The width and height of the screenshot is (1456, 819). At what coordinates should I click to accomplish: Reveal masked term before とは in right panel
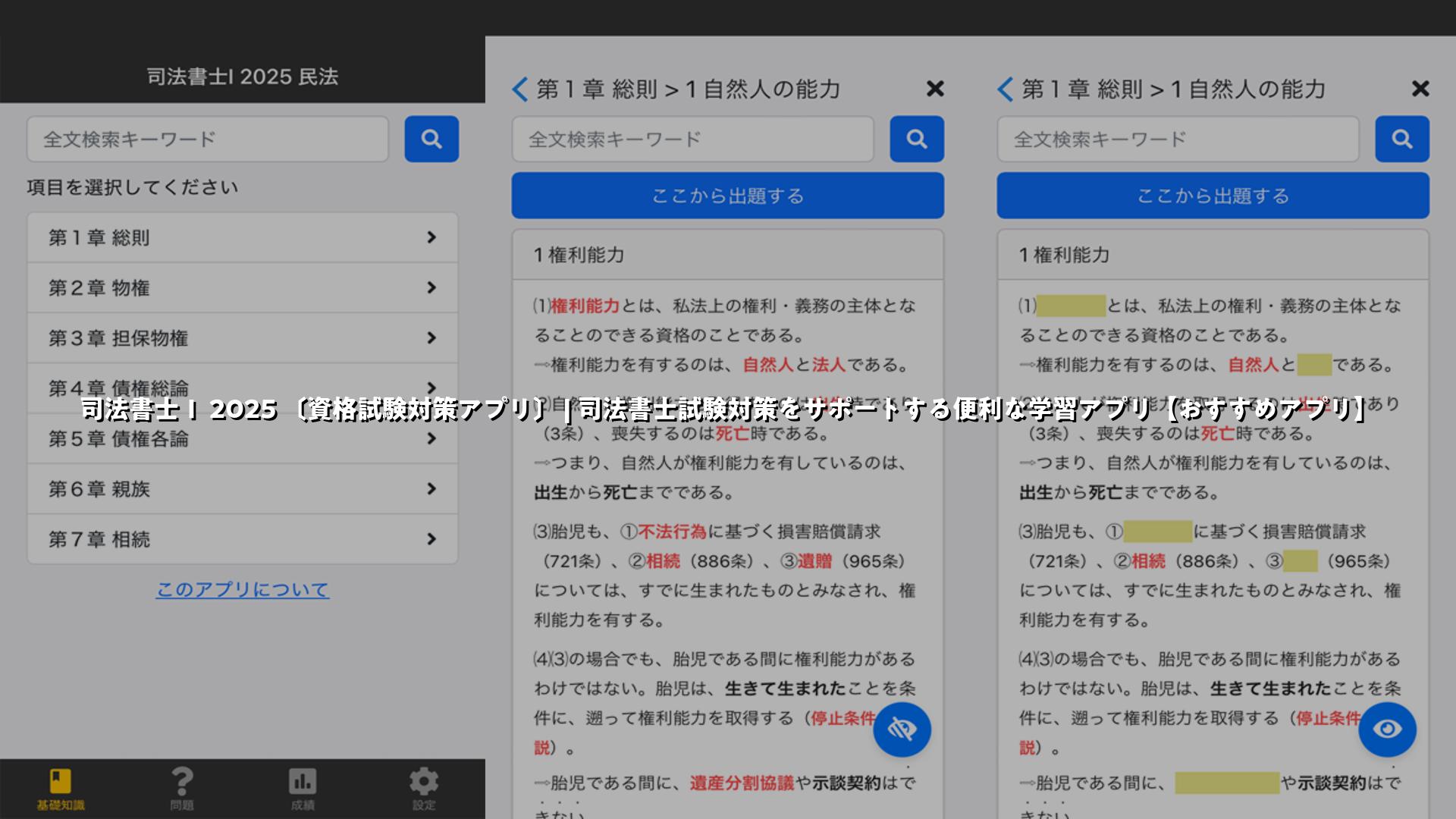coord(1071,306)
